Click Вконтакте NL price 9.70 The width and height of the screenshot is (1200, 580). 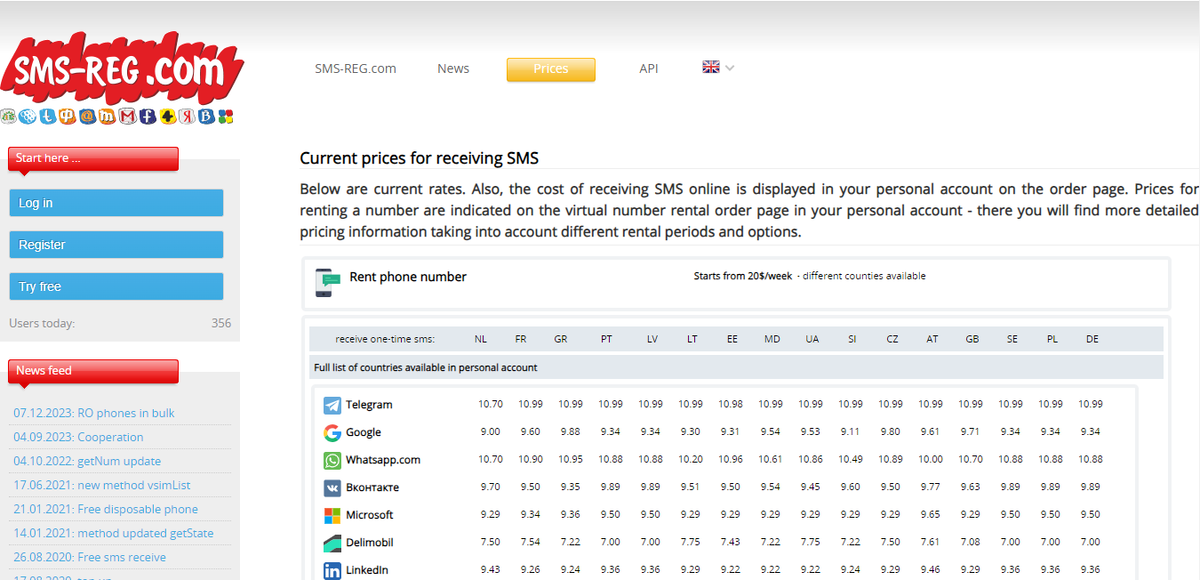(x=490, y=487)
